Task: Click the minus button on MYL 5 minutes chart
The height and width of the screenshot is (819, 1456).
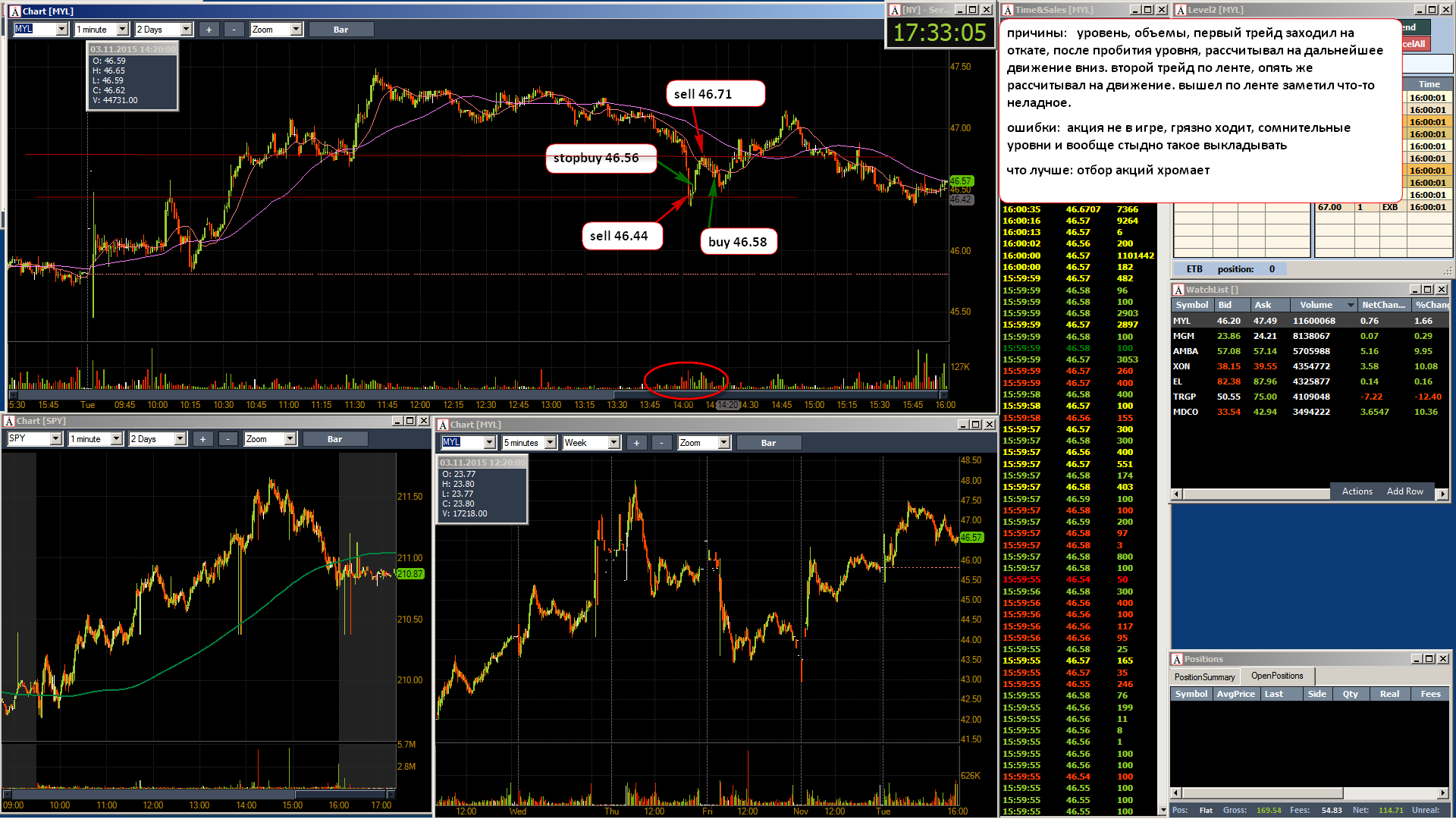Action: click(662, 443)
